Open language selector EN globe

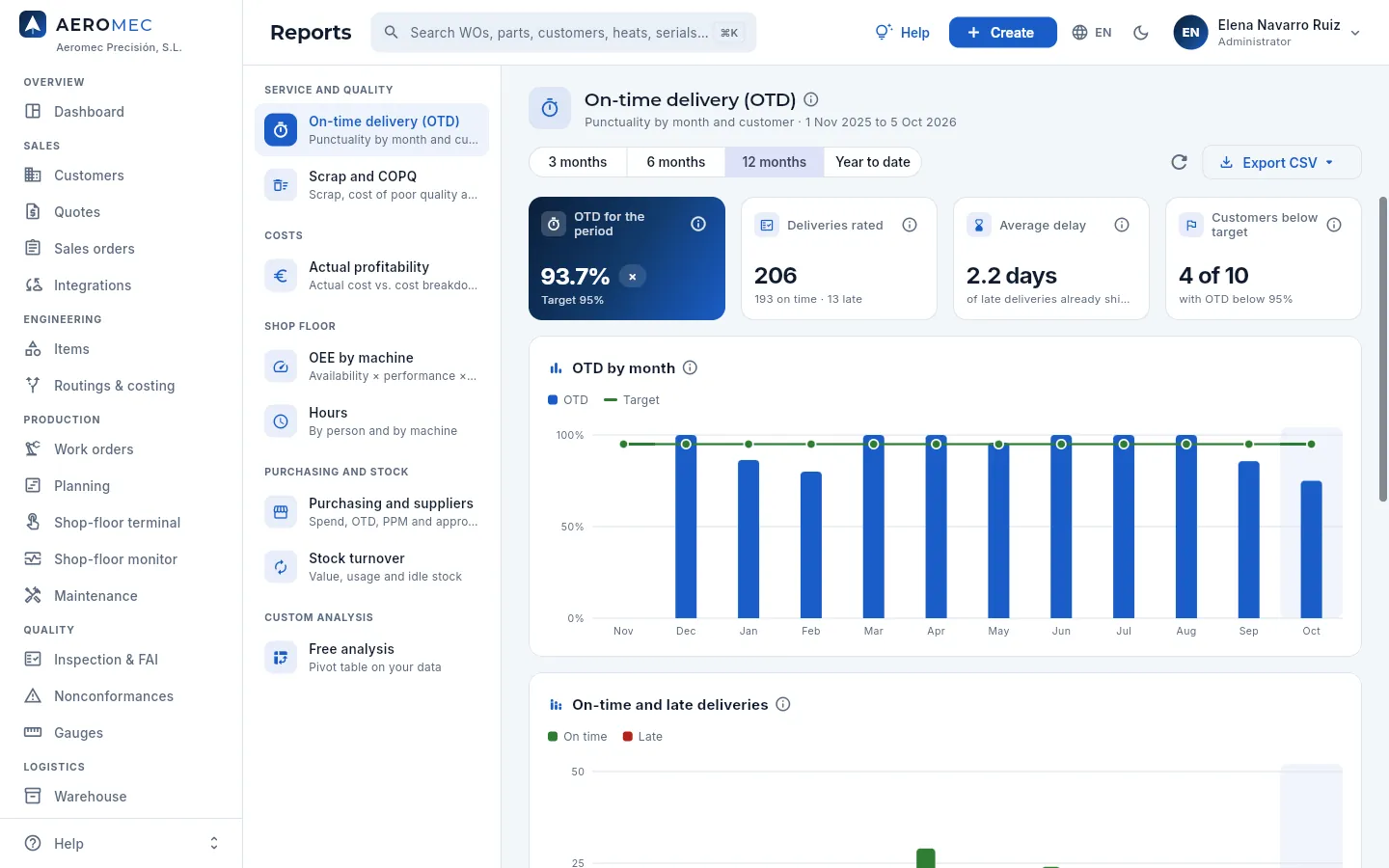click(1092, 33)
